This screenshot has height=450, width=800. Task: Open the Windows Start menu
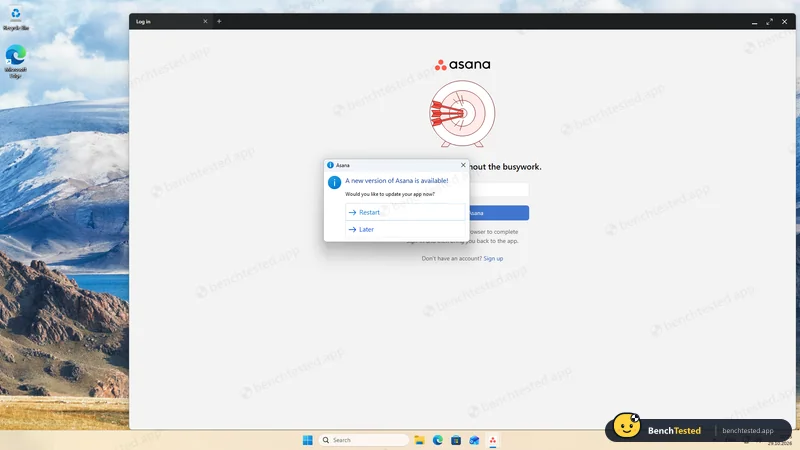point(308,440)
